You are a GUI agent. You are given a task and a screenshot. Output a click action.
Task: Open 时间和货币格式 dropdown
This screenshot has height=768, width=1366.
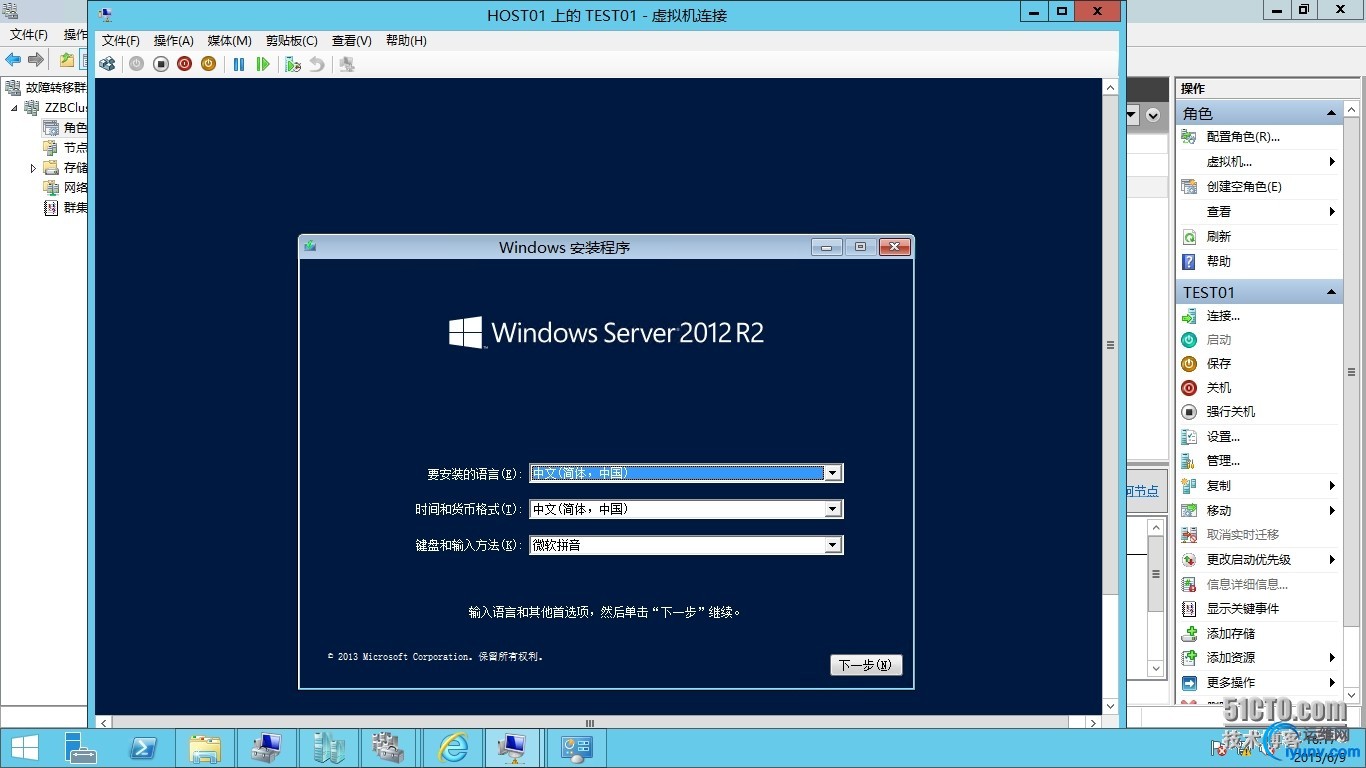(832, 509)
